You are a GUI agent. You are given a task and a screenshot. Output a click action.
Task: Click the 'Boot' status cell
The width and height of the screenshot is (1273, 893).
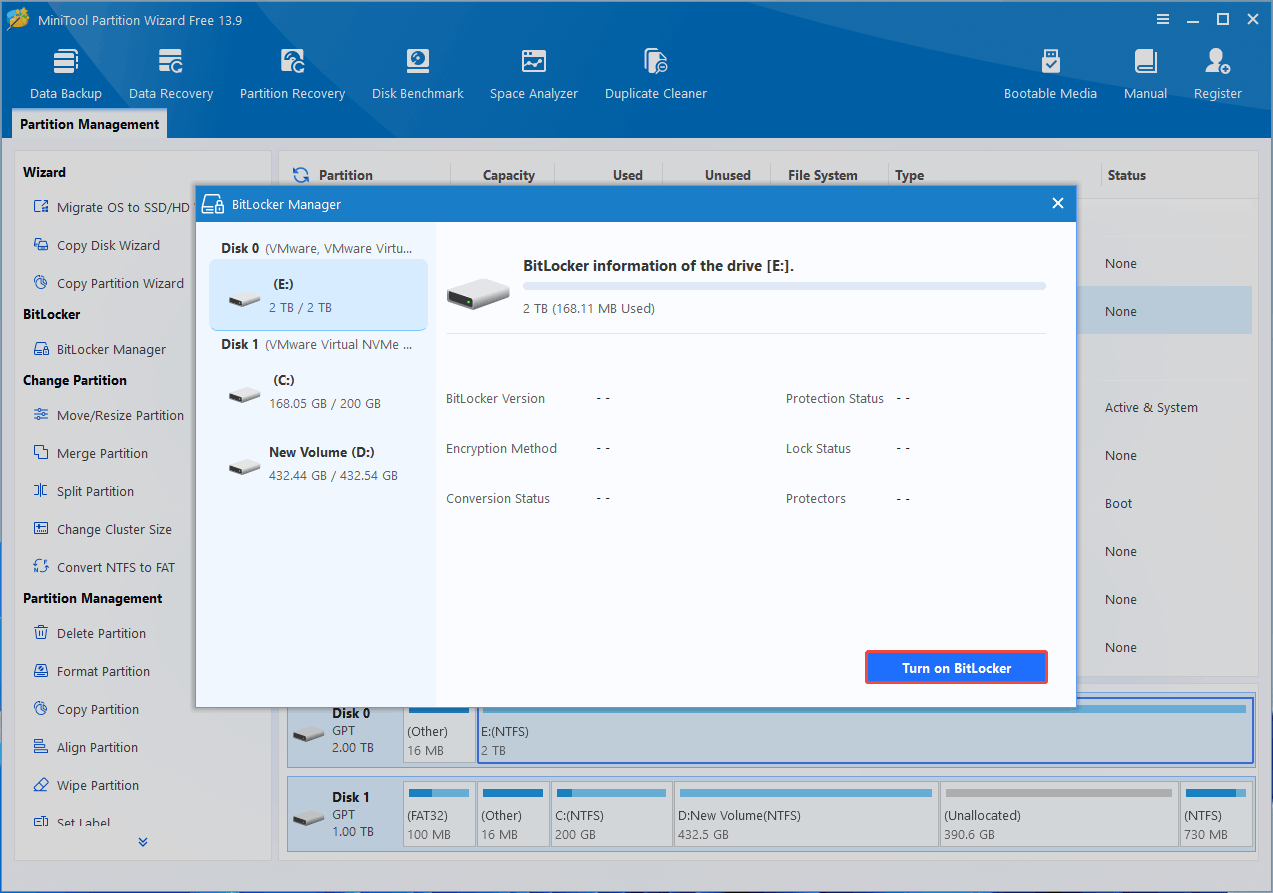pos(1119,503)
